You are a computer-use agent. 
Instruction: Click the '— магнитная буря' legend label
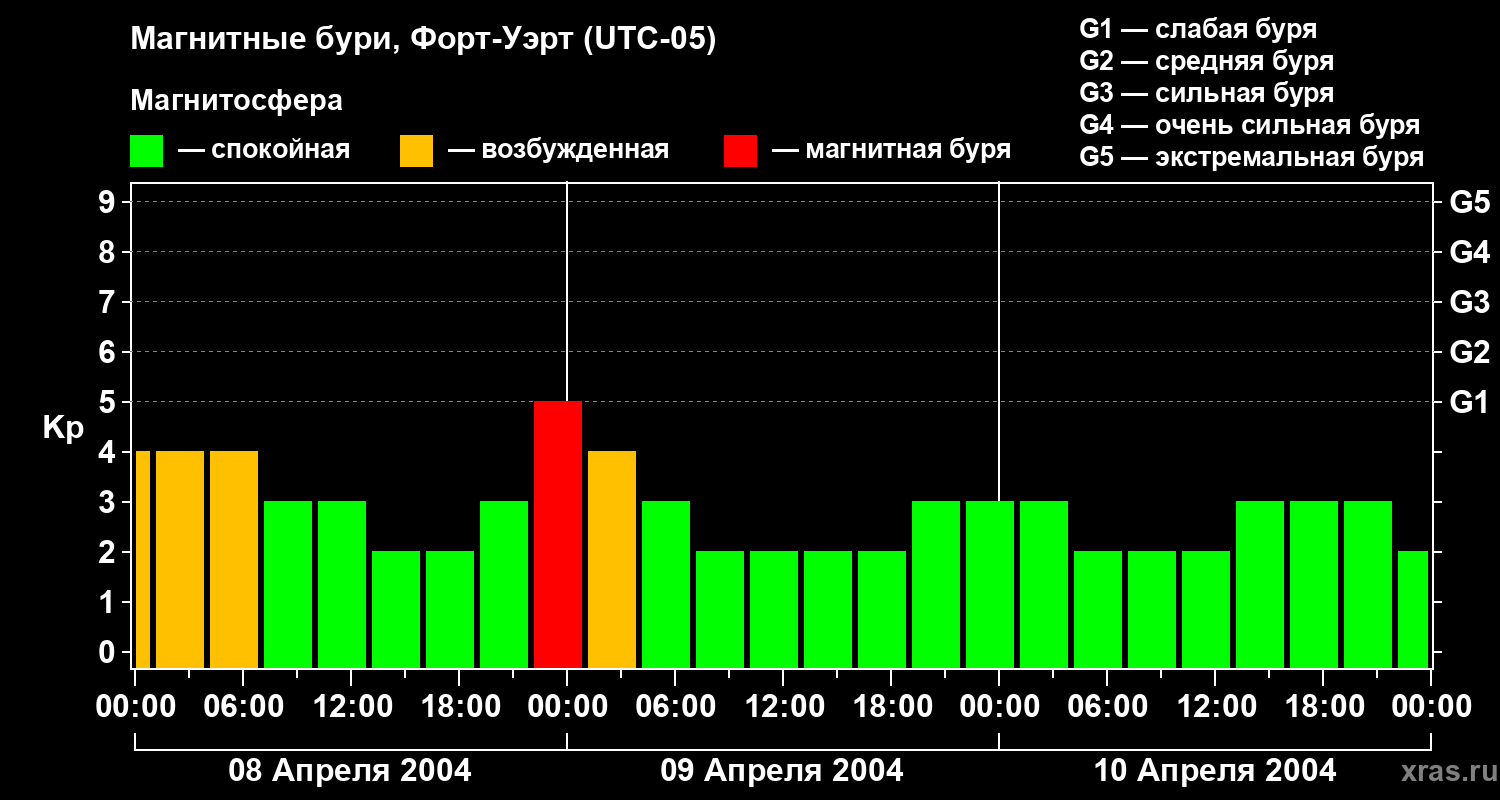click(891, 151)
